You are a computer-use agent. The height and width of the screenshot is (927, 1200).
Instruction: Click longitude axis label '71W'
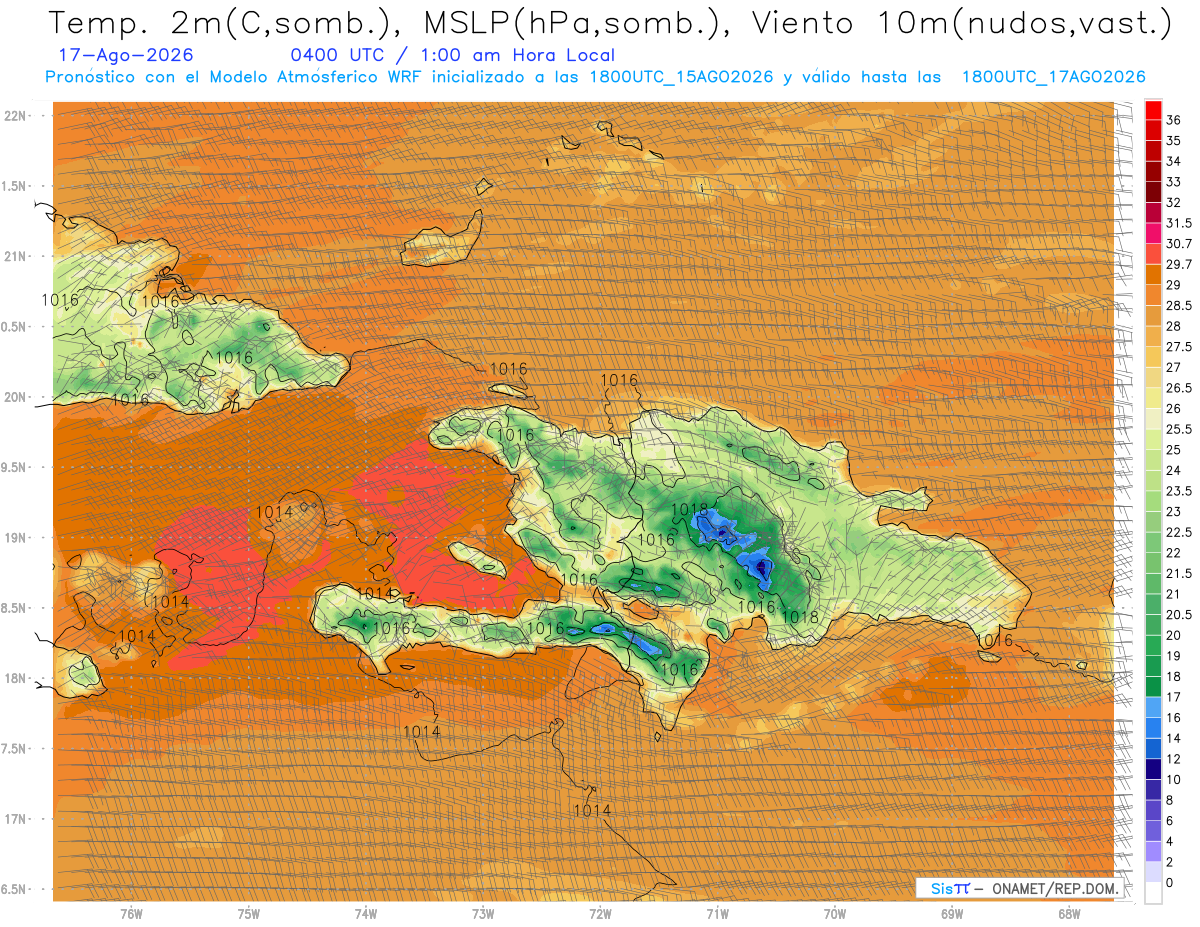point(718,914)
